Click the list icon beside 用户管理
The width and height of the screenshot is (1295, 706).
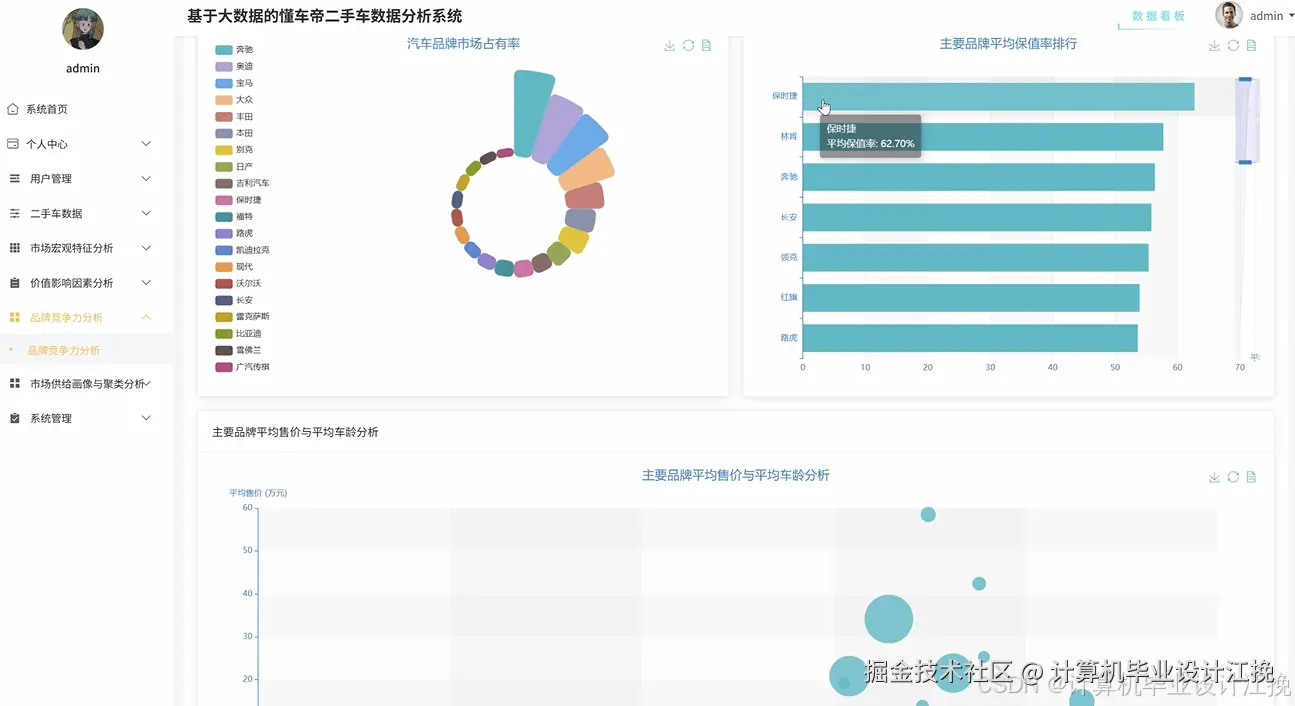(x=14, y=178)
